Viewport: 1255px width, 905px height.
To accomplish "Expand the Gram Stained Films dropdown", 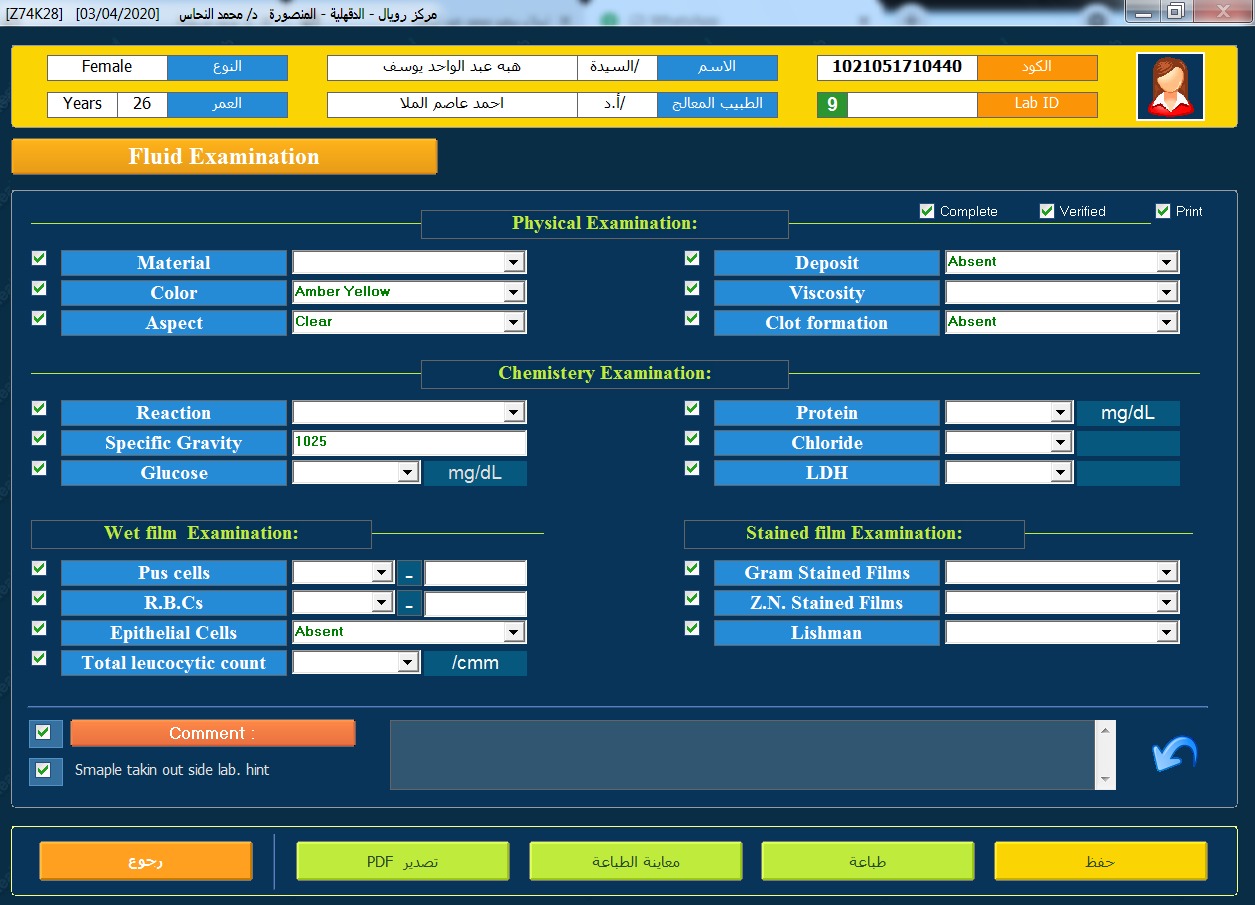I will tap(1166, 572).
